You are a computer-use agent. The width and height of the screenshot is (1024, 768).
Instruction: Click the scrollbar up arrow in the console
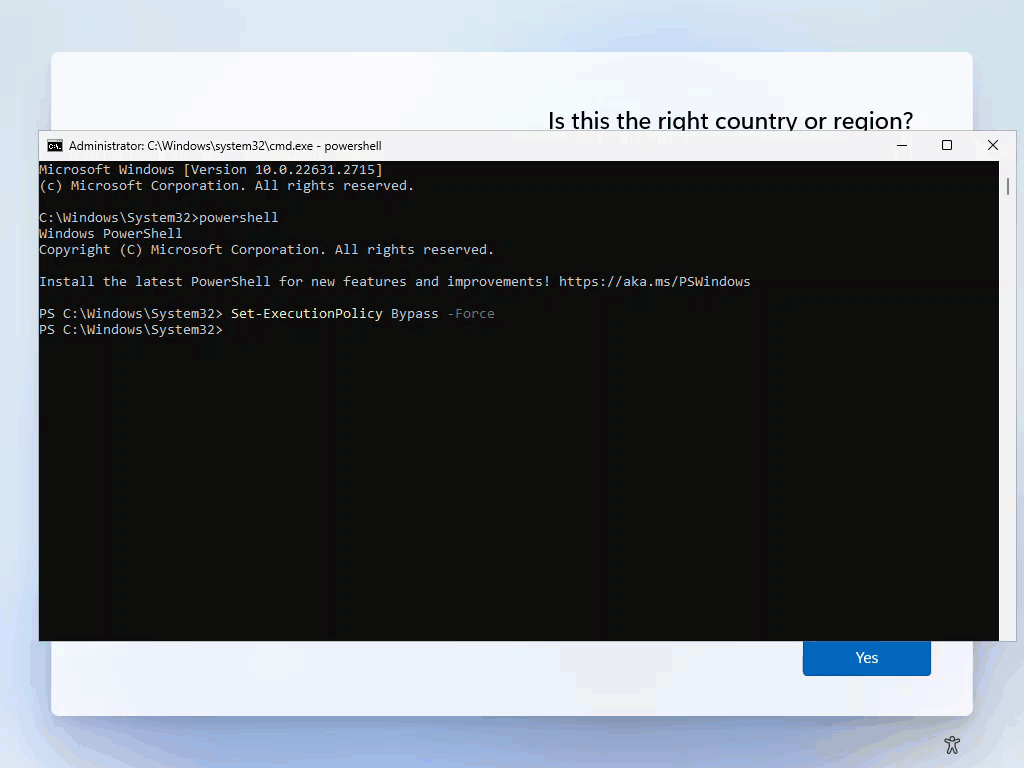(1008, 165)
